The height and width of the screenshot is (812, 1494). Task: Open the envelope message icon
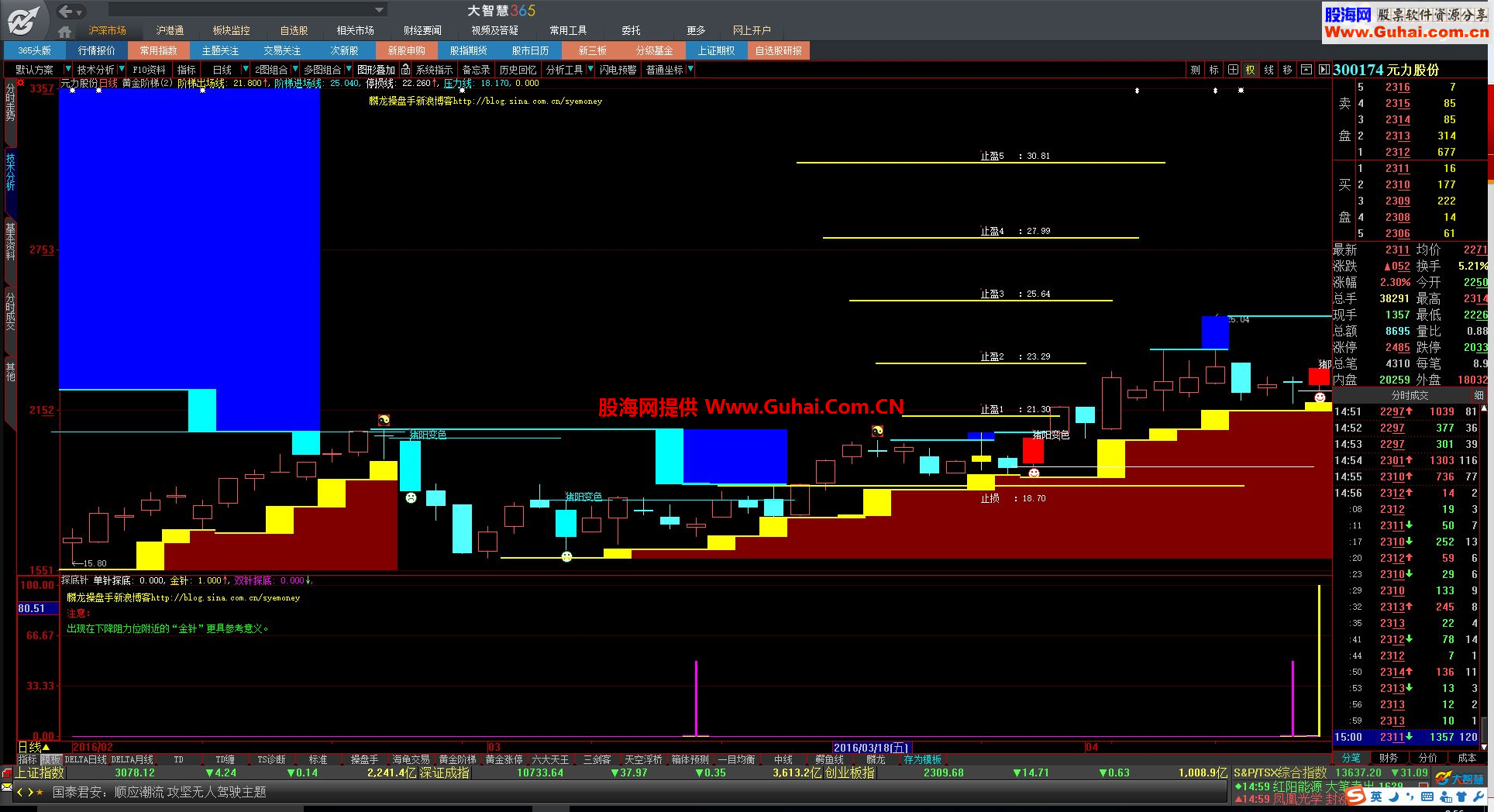click(x=7, y=788)
